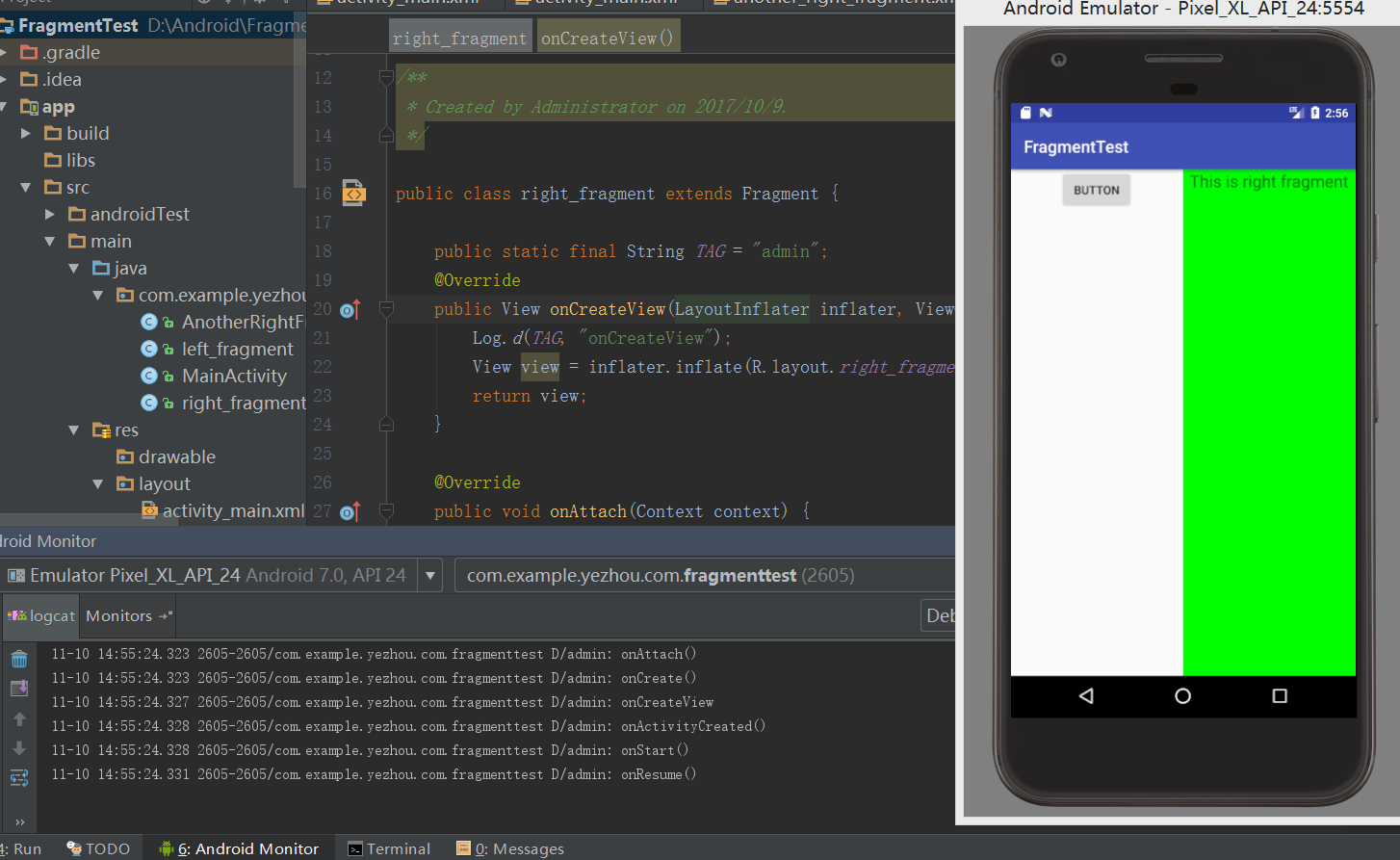The height and width of the screenshot is (860, 1400).
Task: Switch to the Monitors tab
Action: pyautogui.click(x=128, y=615)
